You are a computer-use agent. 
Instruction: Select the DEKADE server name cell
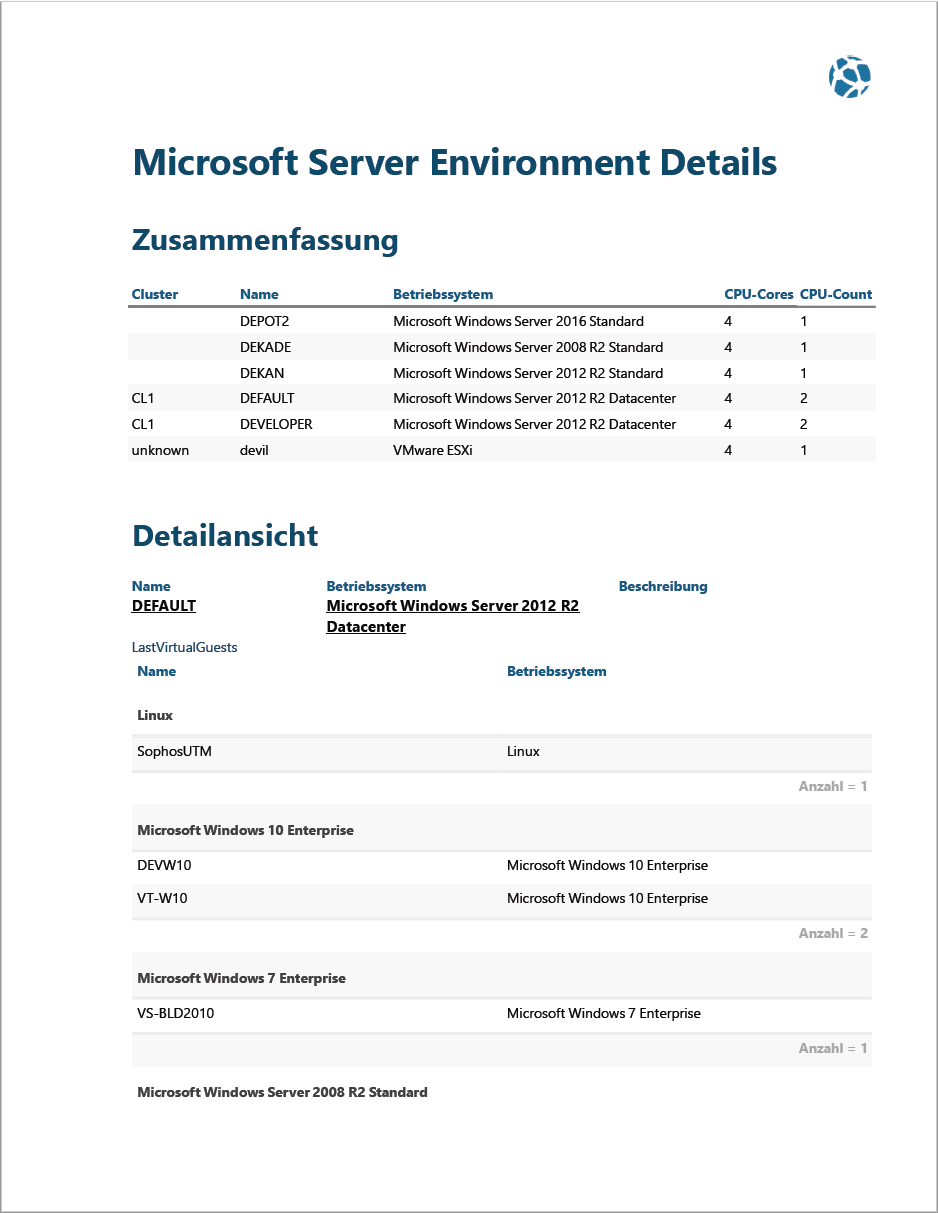click(x=266, y=347)
